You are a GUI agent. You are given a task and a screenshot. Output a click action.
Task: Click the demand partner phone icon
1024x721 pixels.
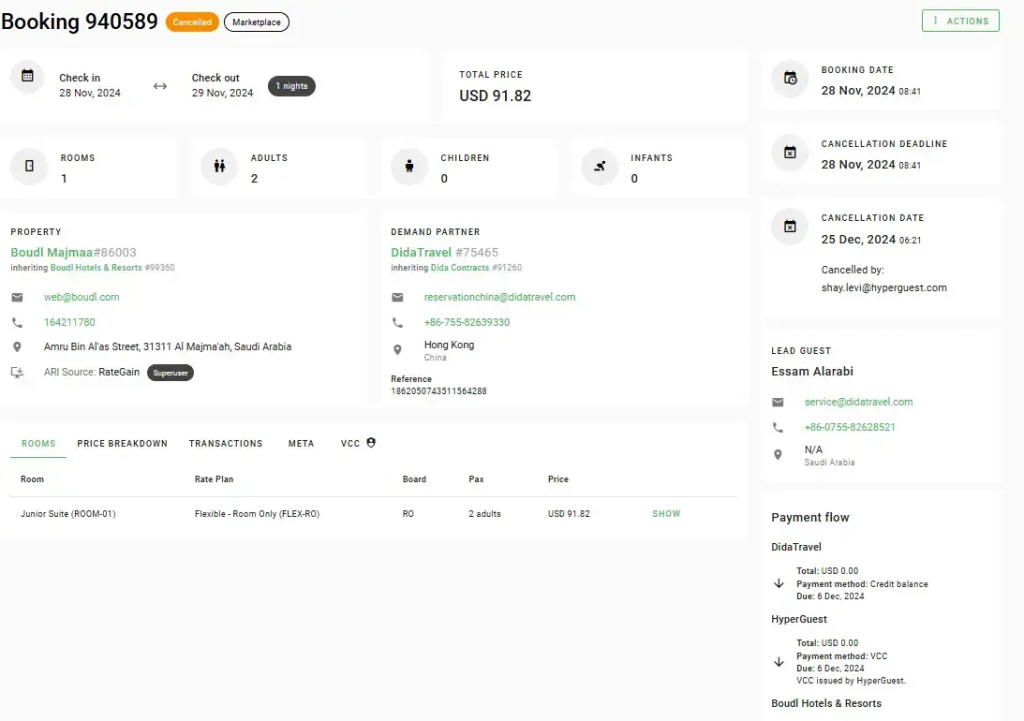click(x=397, y=323)
